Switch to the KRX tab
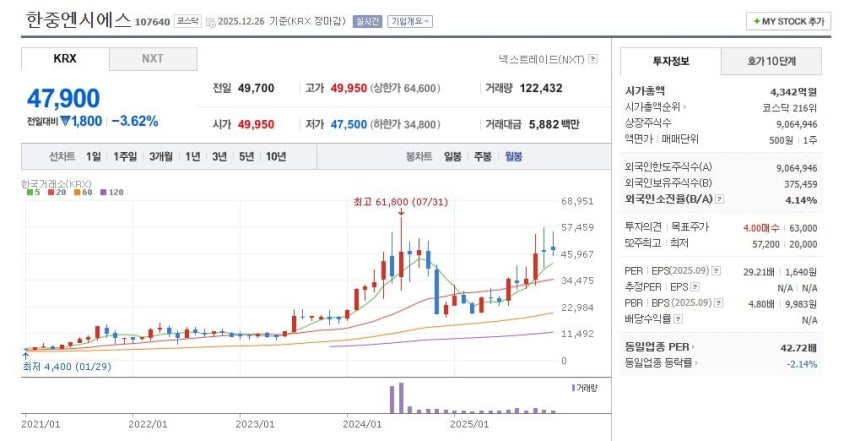The image size is (860, 441). coord(65,59)
